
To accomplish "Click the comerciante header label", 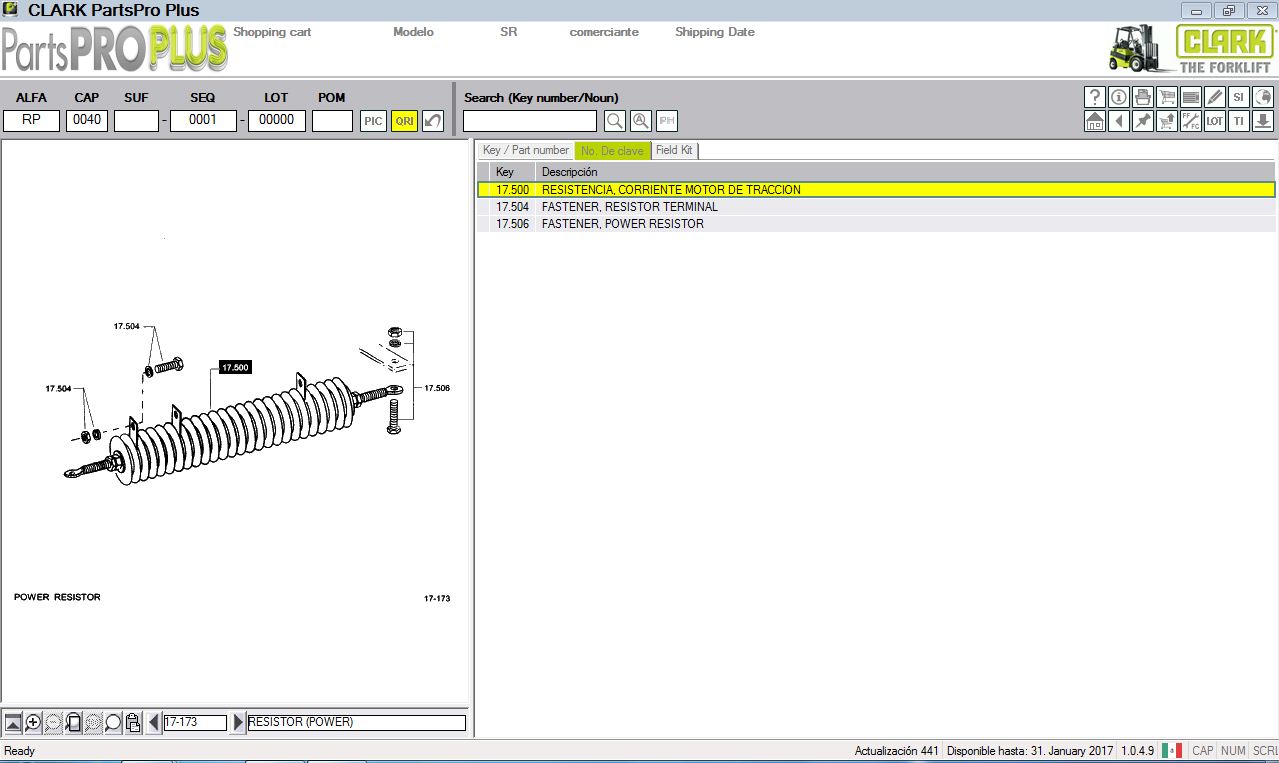I will point(604,32).
